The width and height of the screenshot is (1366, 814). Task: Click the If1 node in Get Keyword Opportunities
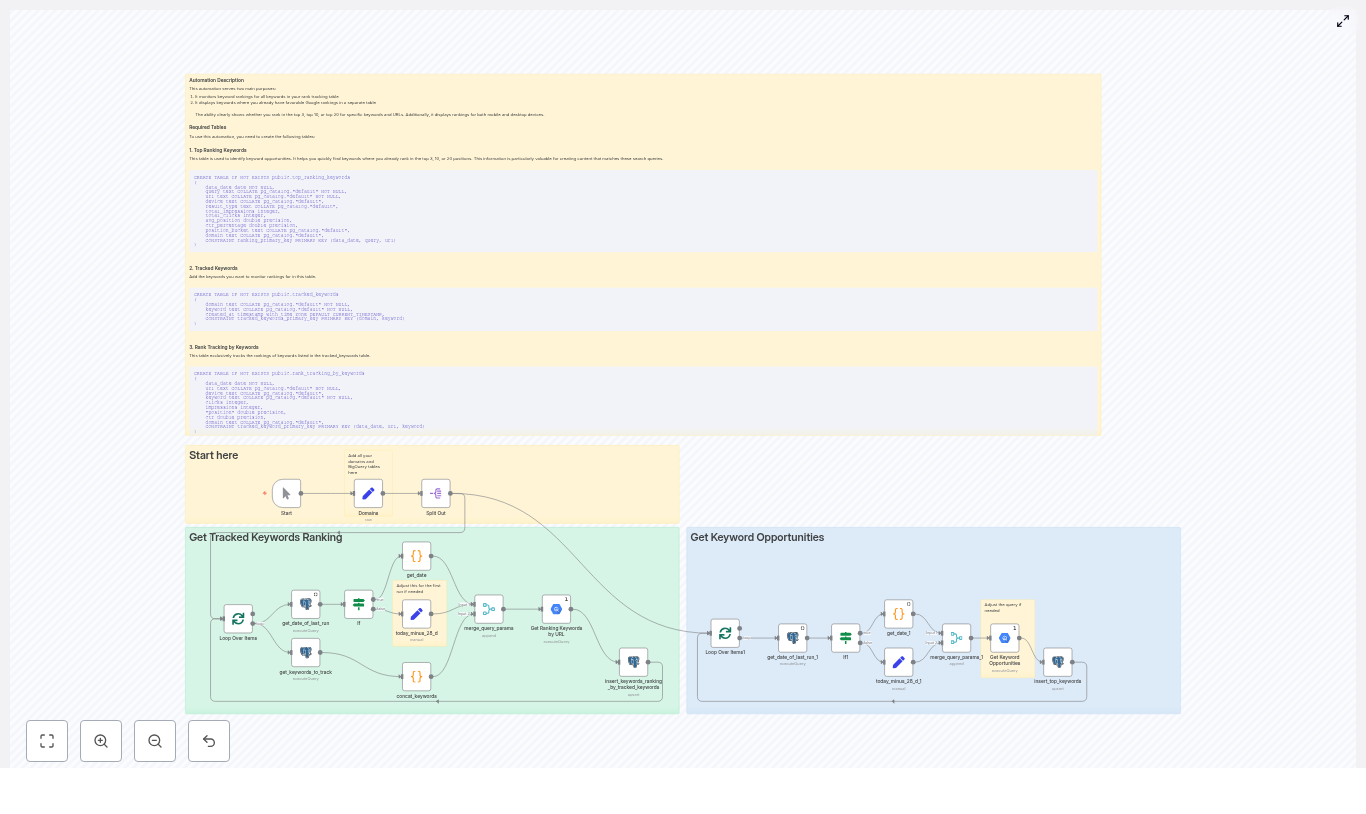pos(845,637)
